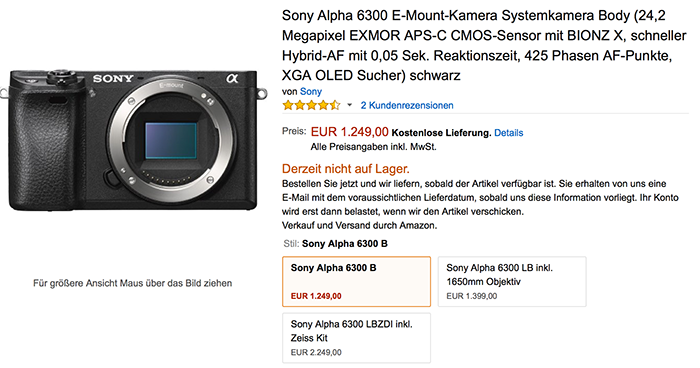Click the camera's image sensor in the photo
Viewport: 700px width, 368px height.
pos(171,141)
